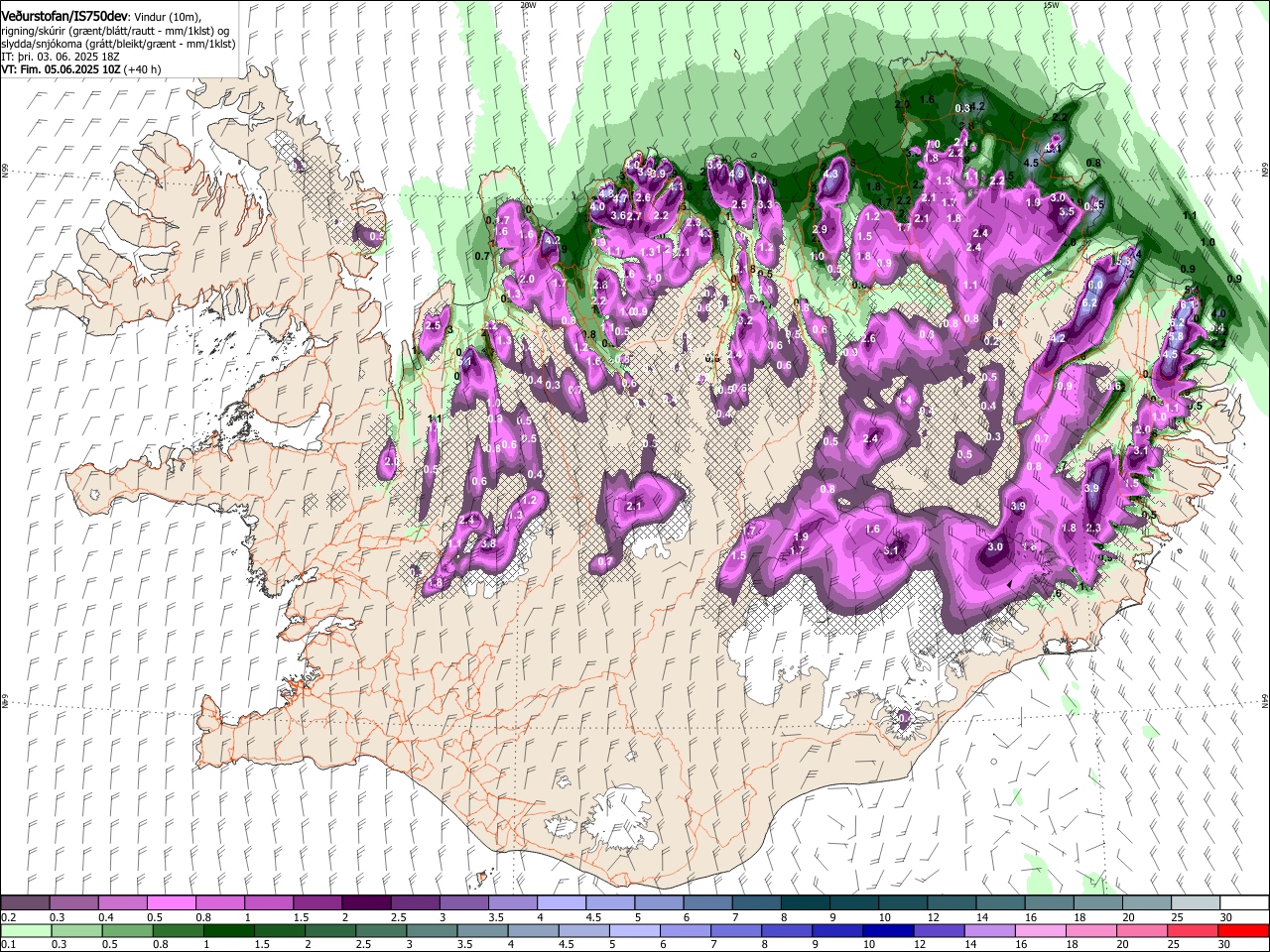Click the "0.2" label in top legend row
1270x952 pixels.
(x=9, y=917)
